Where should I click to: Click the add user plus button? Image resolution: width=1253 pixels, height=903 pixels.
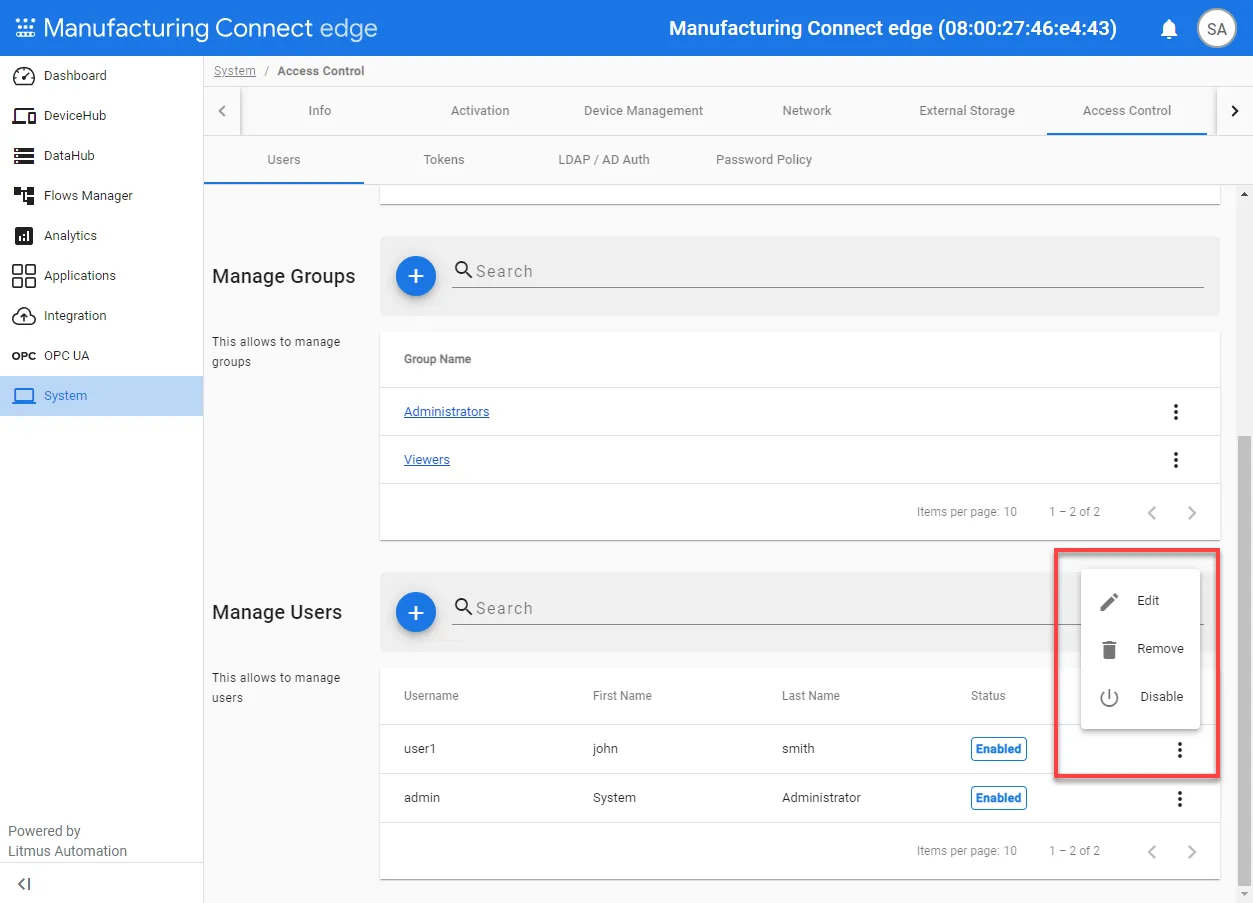click(416, 612)
